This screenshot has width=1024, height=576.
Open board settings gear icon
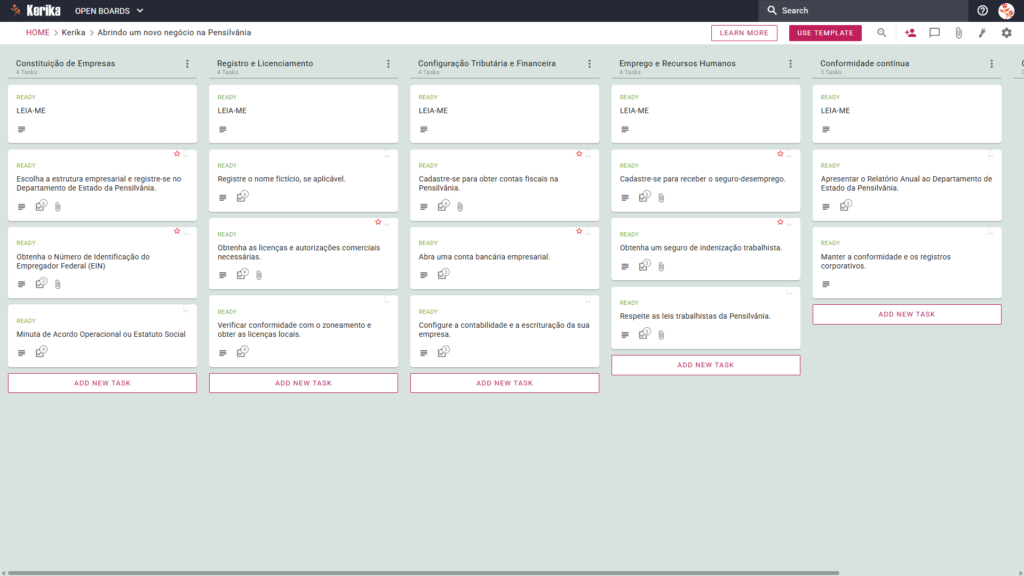pyautogui.click(x=1006, y=33)
